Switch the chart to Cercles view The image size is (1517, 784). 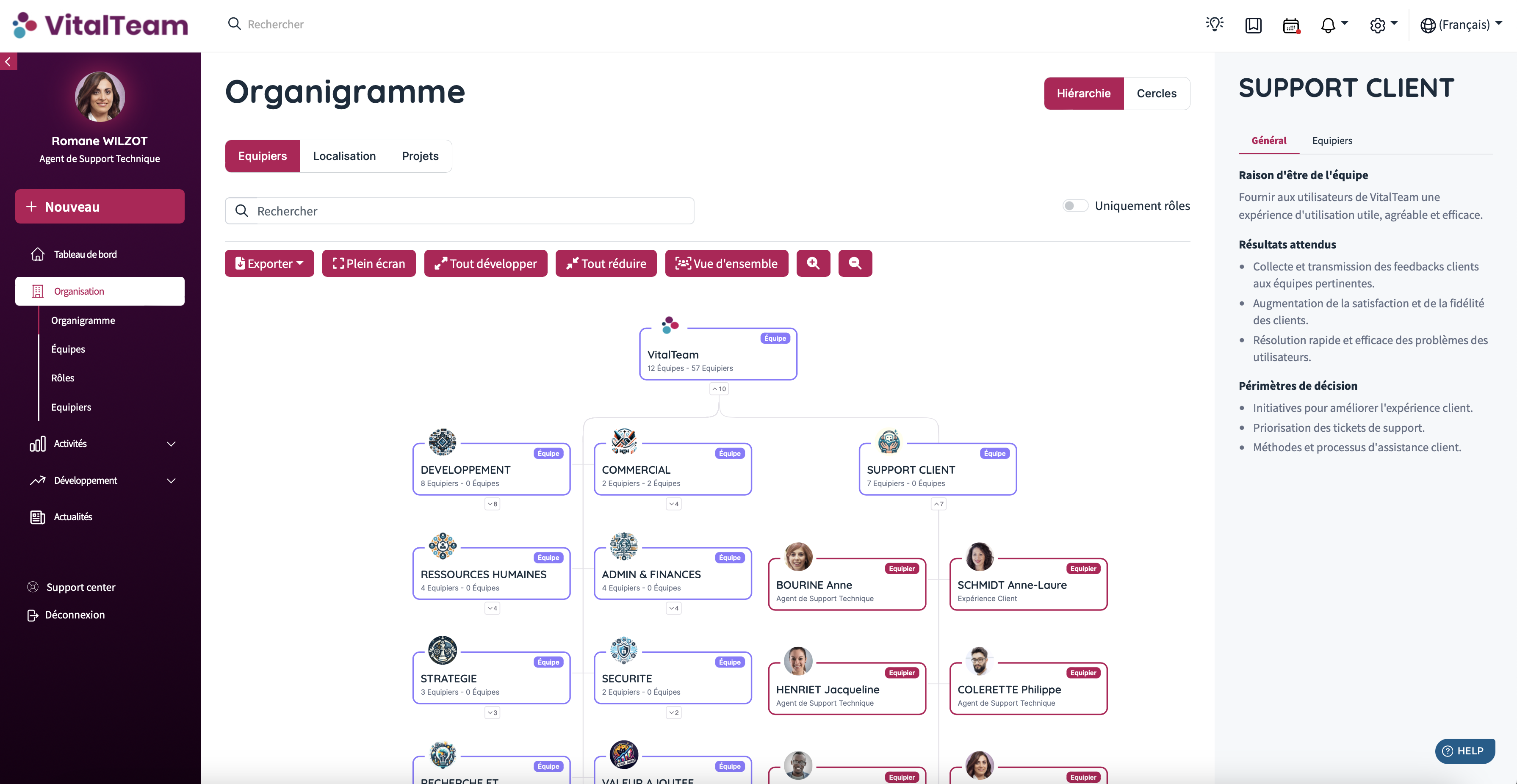pyautogui.click(x=1156, y=93)
